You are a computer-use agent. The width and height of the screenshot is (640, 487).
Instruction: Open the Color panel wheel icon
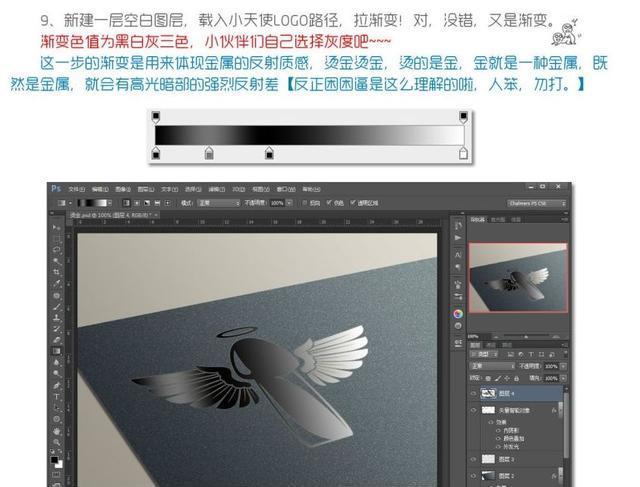(x=458, y=314)
